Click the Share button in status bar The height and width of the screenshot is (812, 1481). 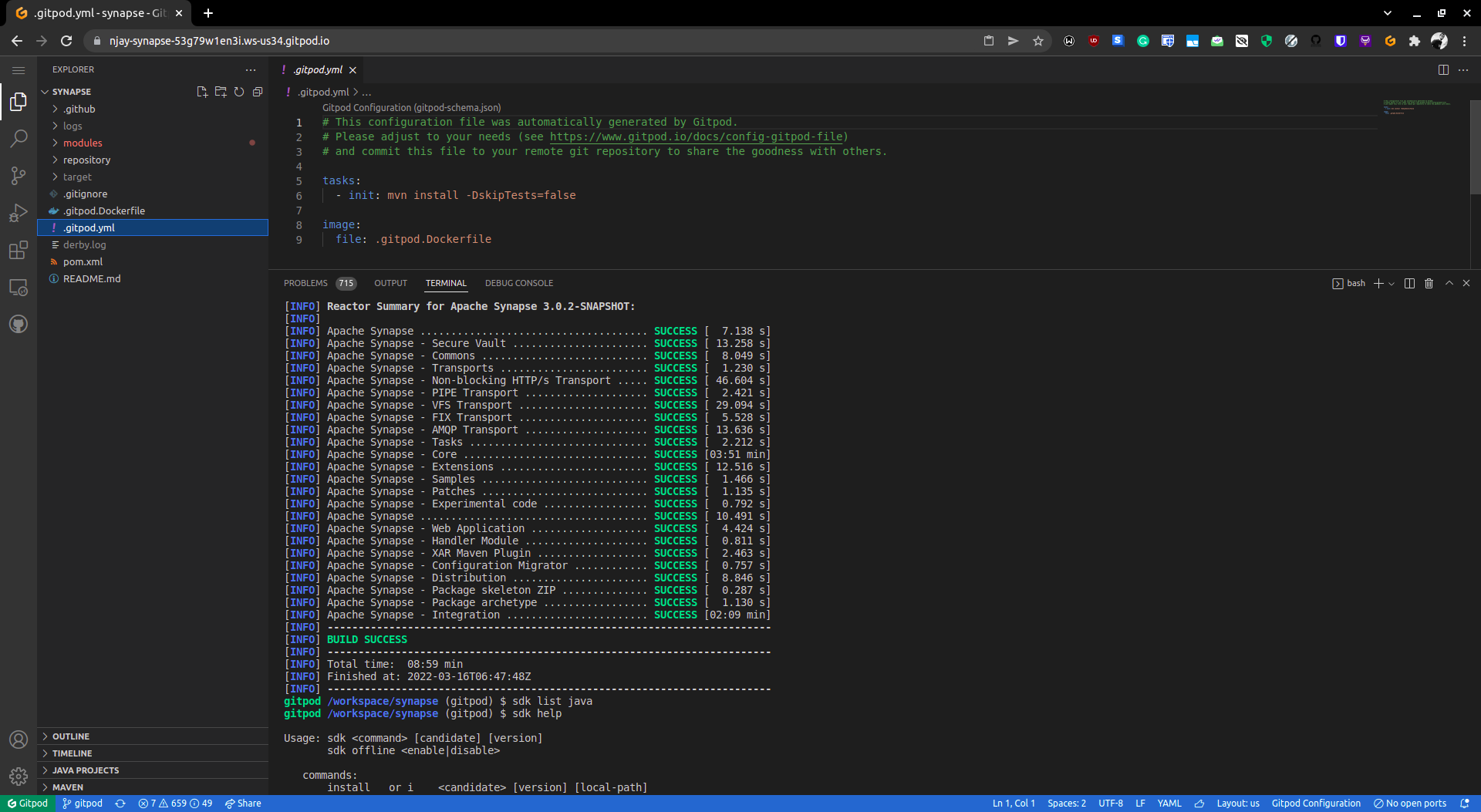pos(243,804)
